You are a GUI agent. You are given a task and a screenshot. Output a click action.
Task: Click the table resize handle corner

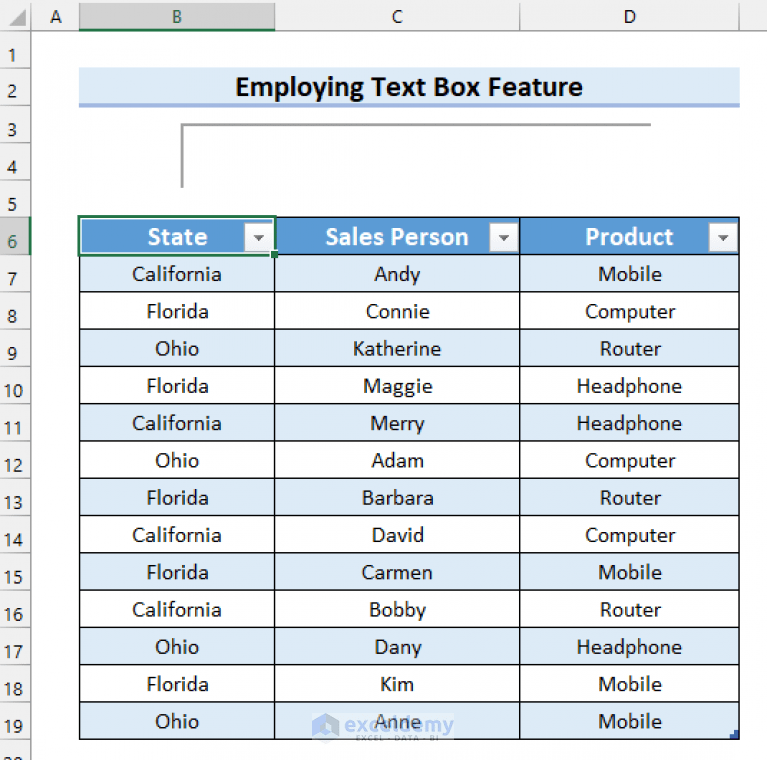(x=734, y=734)
